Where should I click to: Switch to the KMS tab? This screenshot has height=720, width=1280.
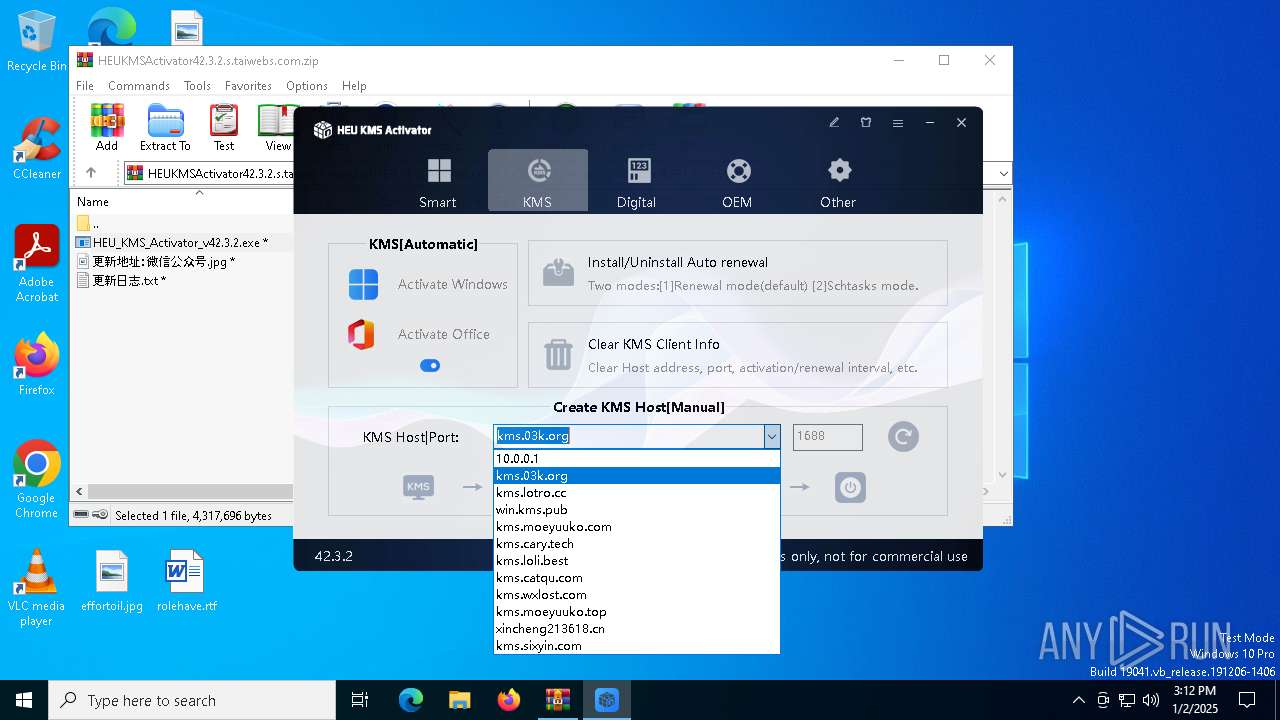coord(538,181)
